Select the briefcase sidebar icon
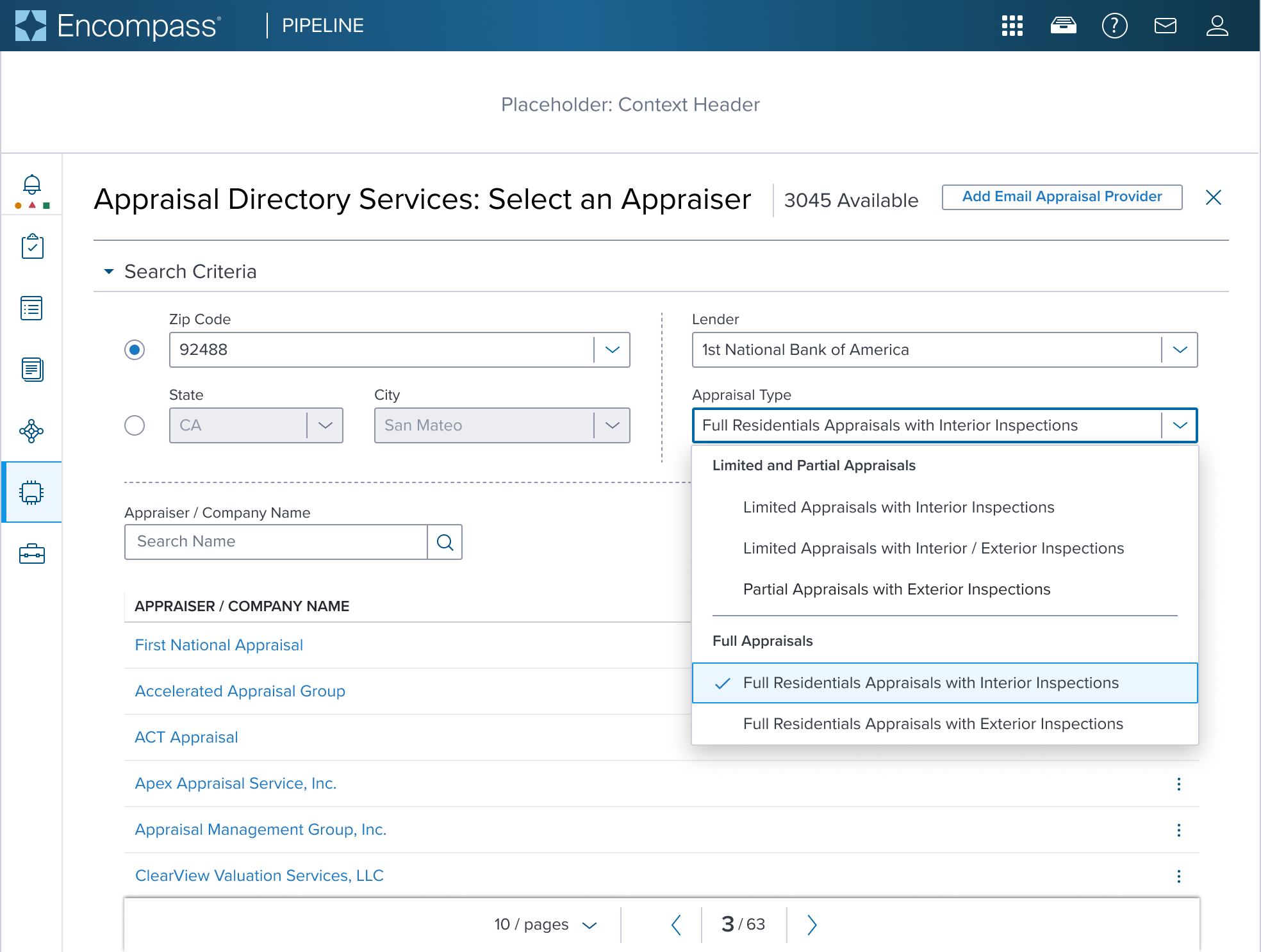This screenshot has width=1261, height=952. [31, 554]
